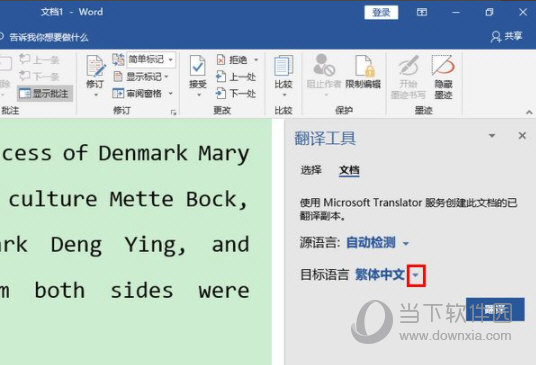Open the 接受 dropdown arrow
Viewport: 536px width, 365px height.
click(x=199, y=95)
